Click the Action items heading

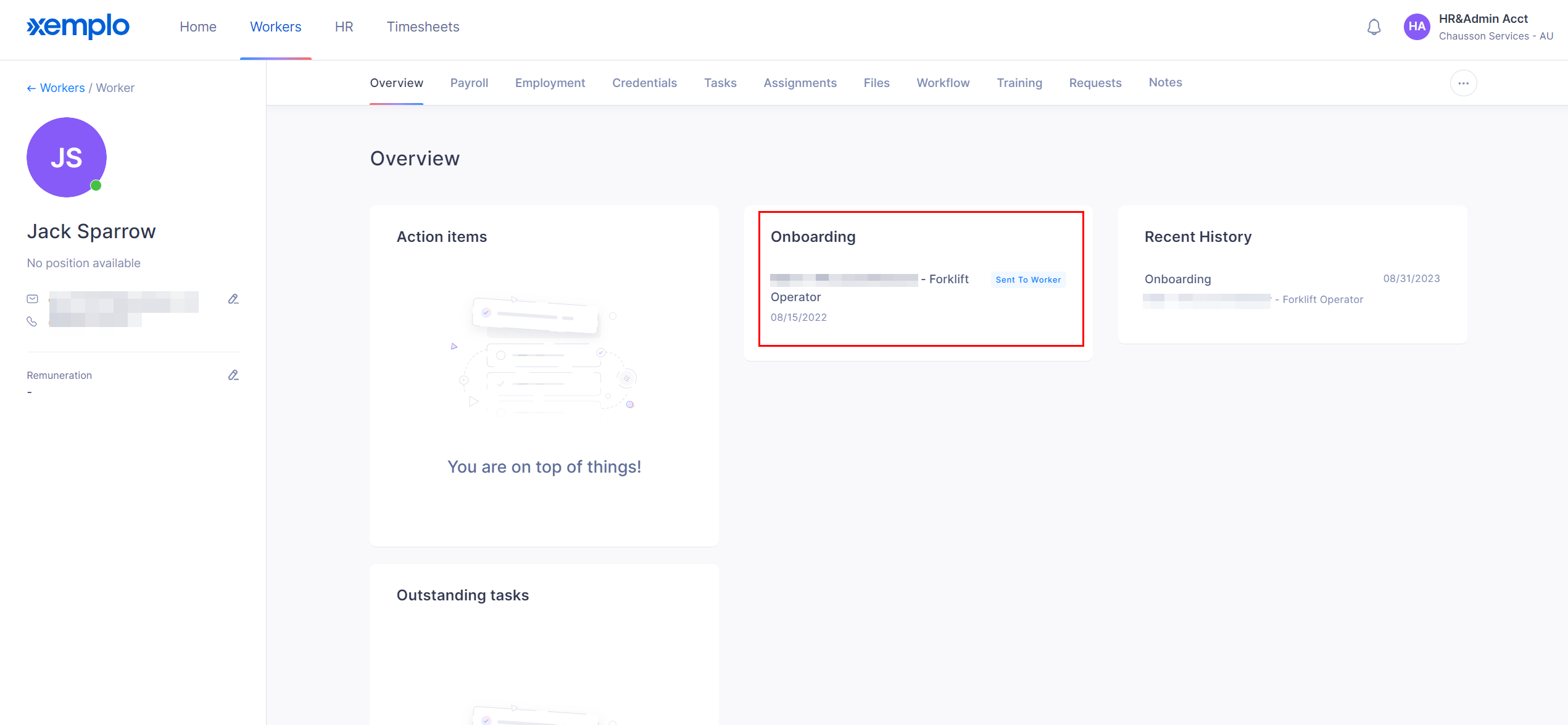click(441, 237)
